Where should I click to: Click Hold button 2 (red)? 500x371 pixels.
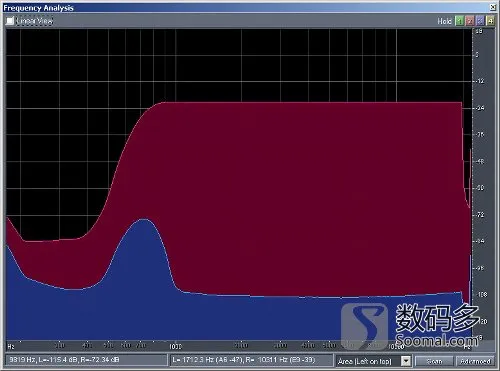pos(470,21)
